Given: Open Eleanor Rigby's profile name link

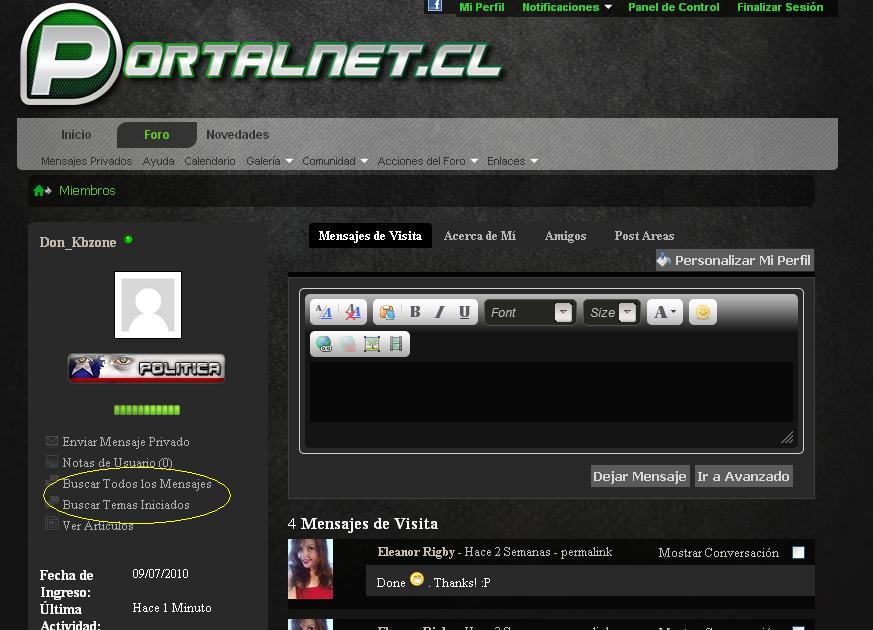Looking at the screenshot, I should pos(416,552).
